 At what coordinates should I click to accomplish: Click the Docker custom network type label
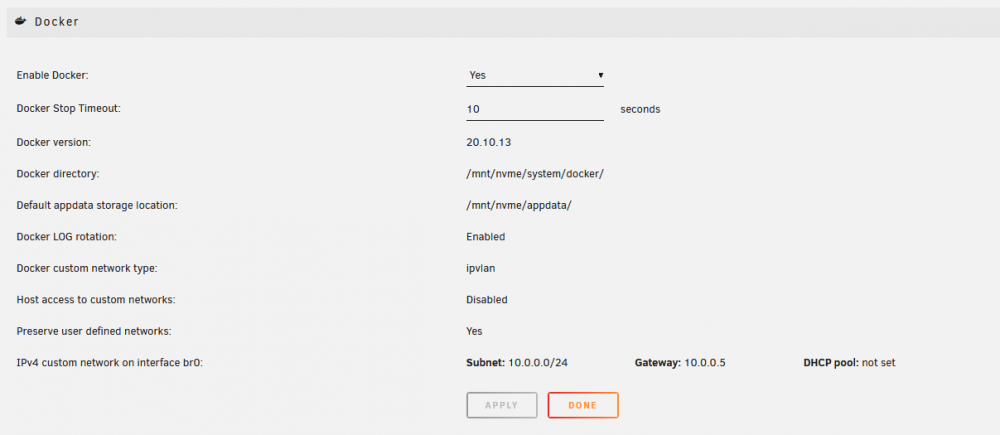click(x=87, y=269)
